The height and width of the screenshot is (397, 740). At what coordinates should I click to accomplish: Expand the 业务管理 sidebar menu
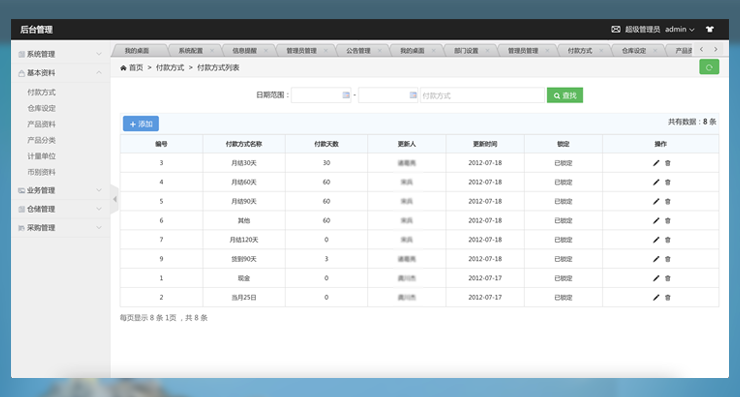(60, 190)
